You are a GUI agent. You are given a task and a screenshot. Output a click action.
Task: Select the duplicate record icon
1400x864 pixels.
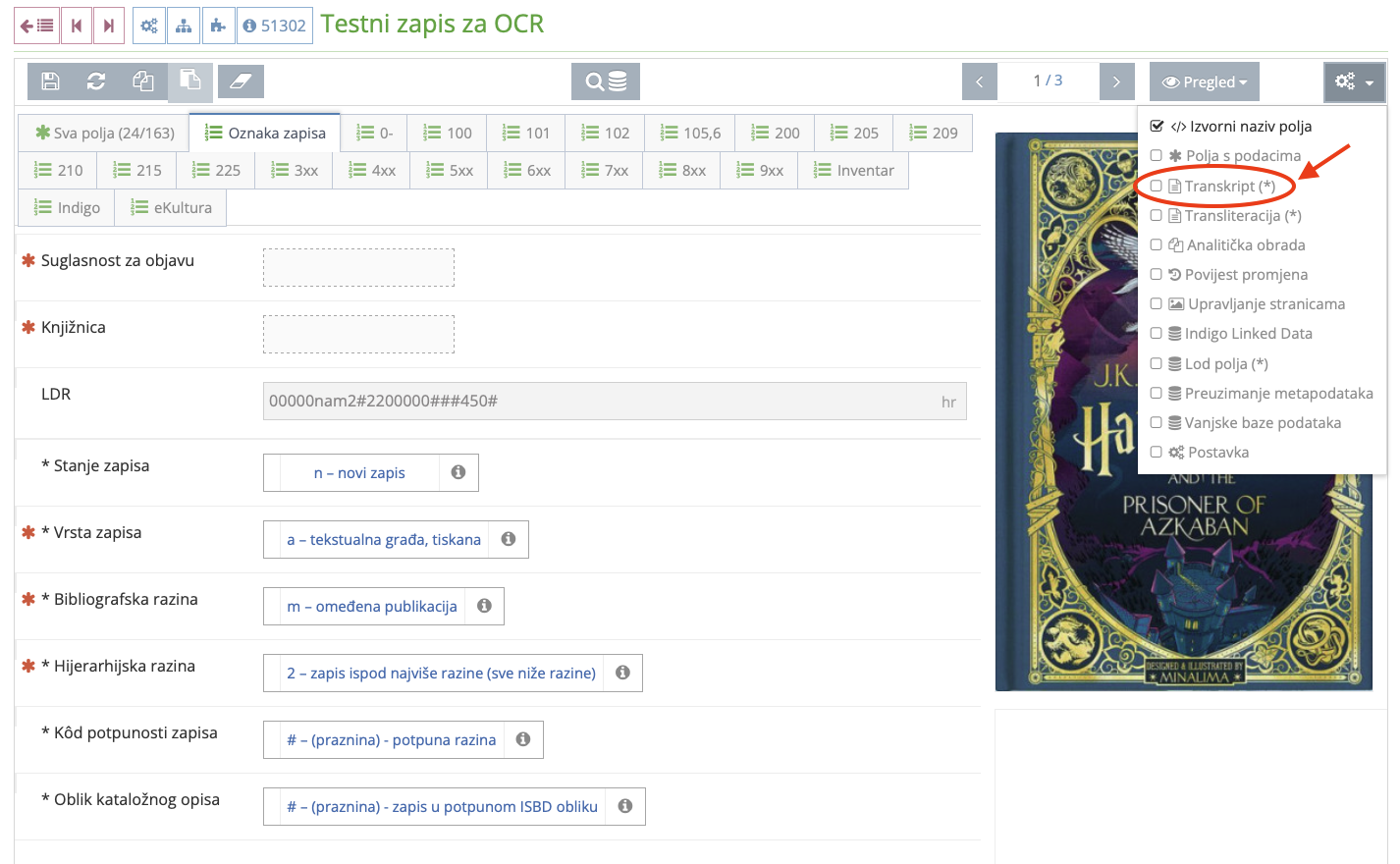142,81
